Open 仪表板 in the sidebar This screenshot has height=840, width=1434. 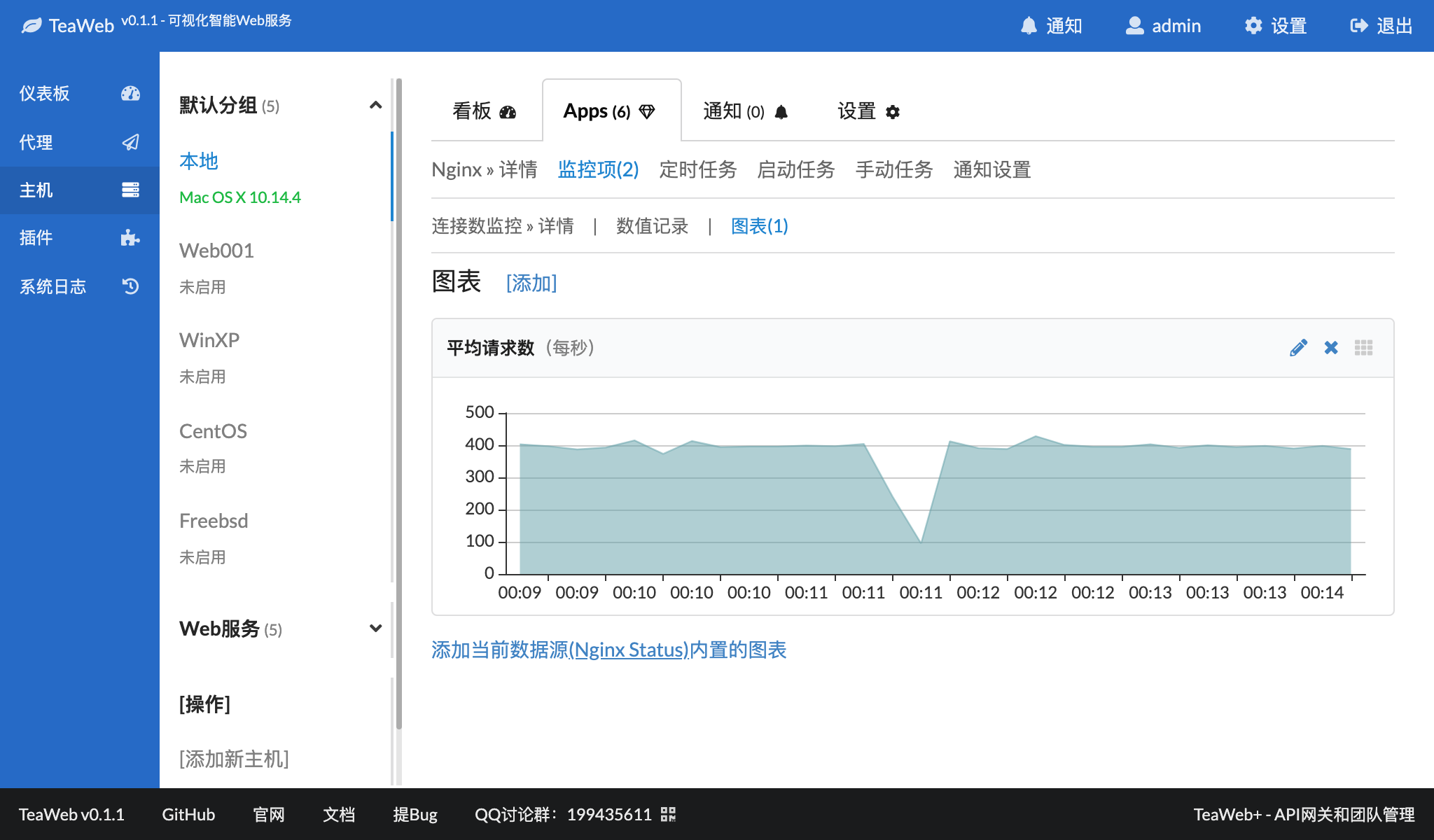click(x=80, y=93)
